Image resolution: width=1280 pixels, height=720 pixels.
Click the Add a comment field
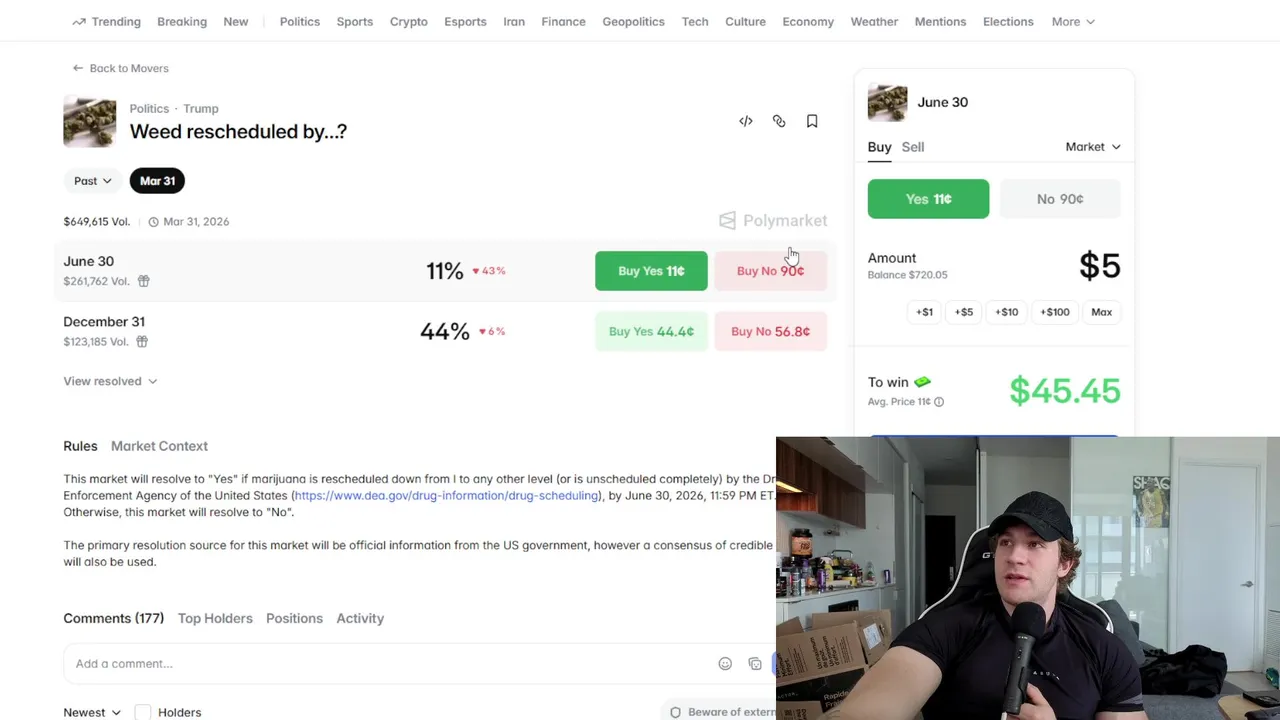[390, 664]
